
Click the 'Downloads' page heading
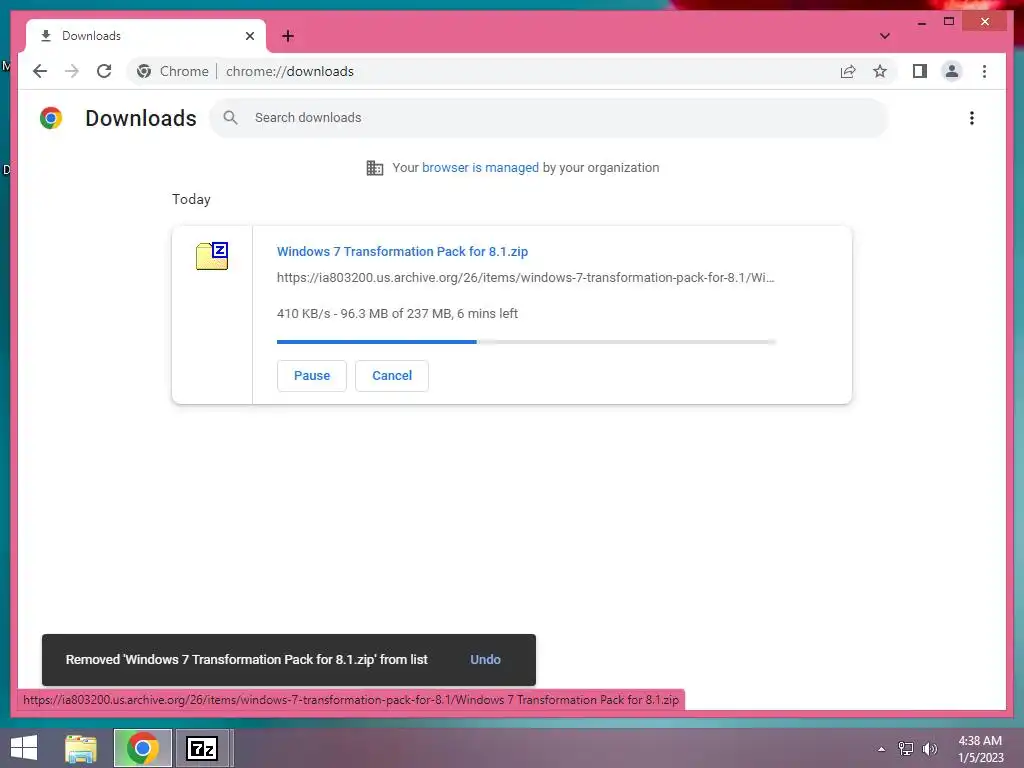(141, 118)
